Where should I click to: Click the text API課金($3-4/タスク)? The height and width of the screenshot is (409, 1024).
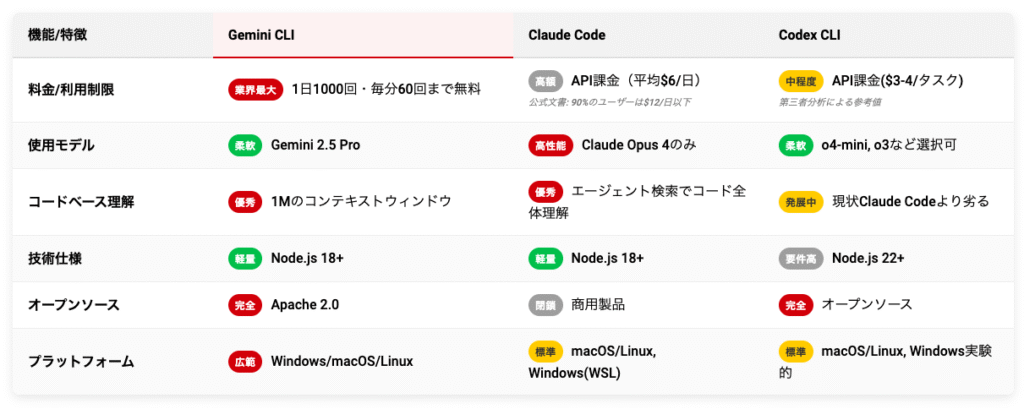click(x=897, y=81)
